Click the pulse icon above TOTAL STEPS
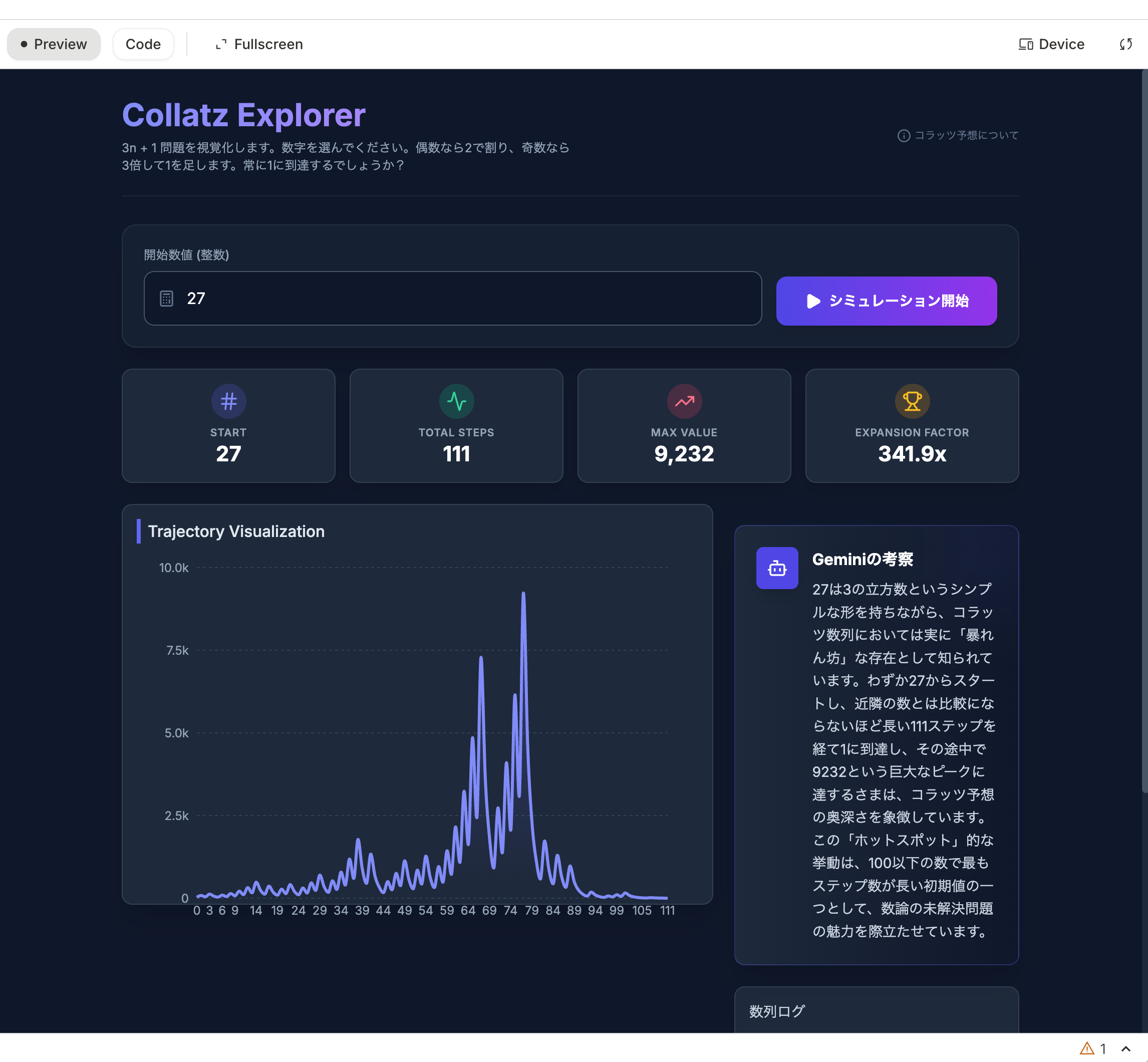This screenshot has height=1062, width=1148. click(x=456, y=401)
